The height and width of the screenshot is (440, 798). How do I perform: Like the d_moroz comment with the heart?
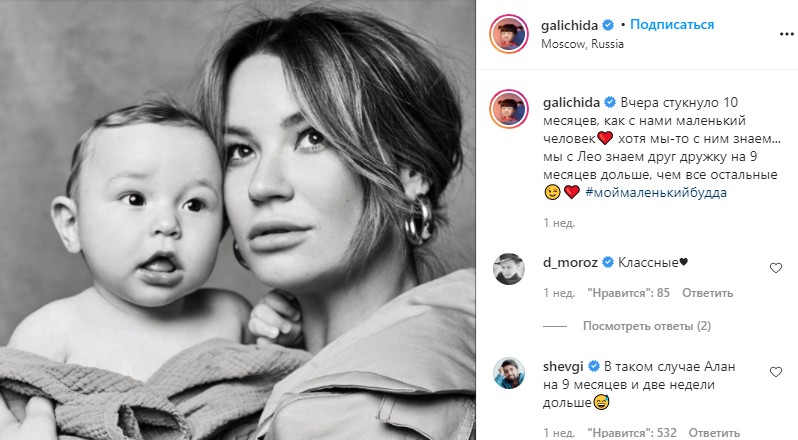[x=776, y=268]
